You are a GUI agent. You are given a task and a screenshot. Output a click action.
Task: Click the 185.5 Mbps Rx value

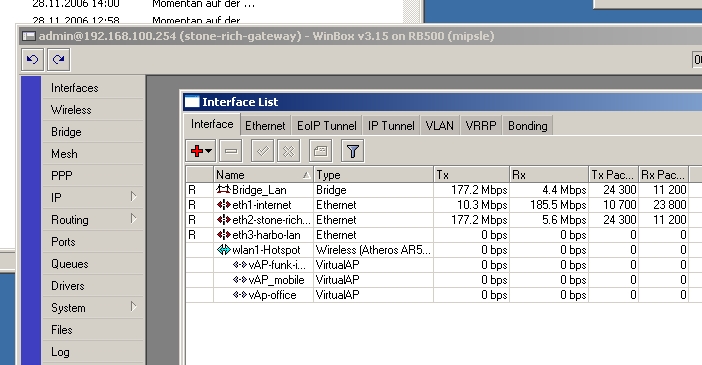[x=558, y=205]
